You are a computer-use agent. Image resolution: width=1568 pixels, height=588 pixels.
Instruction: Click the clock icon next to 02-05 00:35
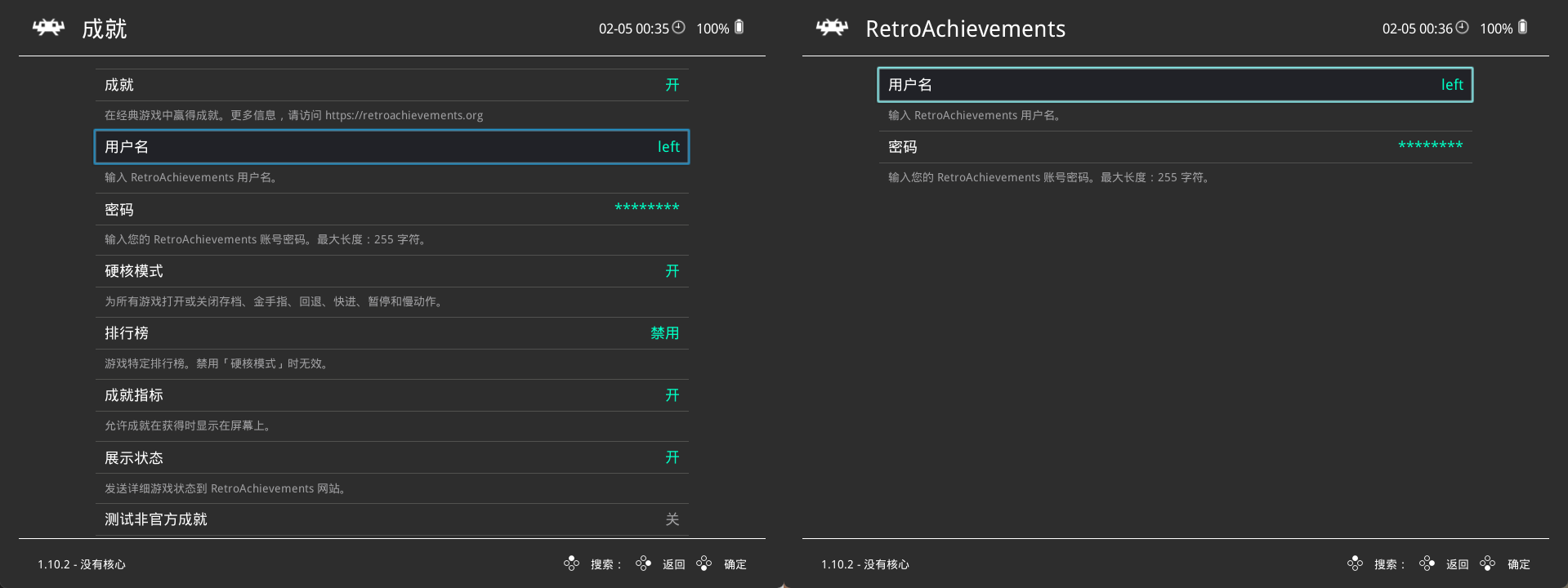coord(678,28)
